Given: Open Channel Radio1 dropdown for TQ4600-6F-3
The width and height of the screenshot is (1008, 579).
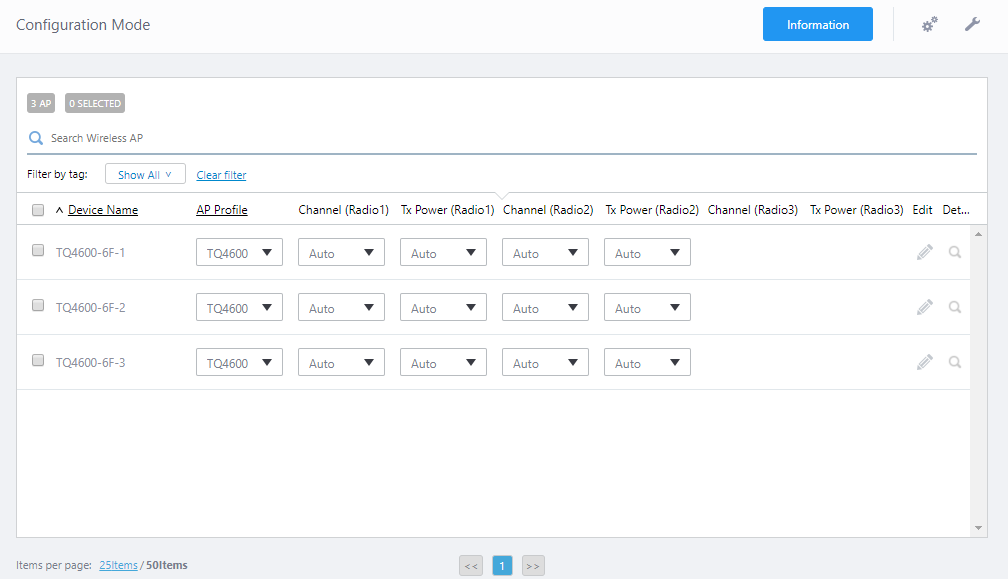Looking at the screenshot, I should pyautogui.click(x=341, y=362).
